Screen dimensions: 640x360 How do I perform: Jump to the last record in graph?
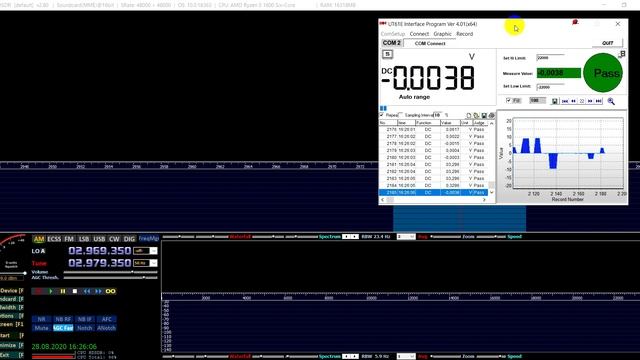click(x=599, y=101)
